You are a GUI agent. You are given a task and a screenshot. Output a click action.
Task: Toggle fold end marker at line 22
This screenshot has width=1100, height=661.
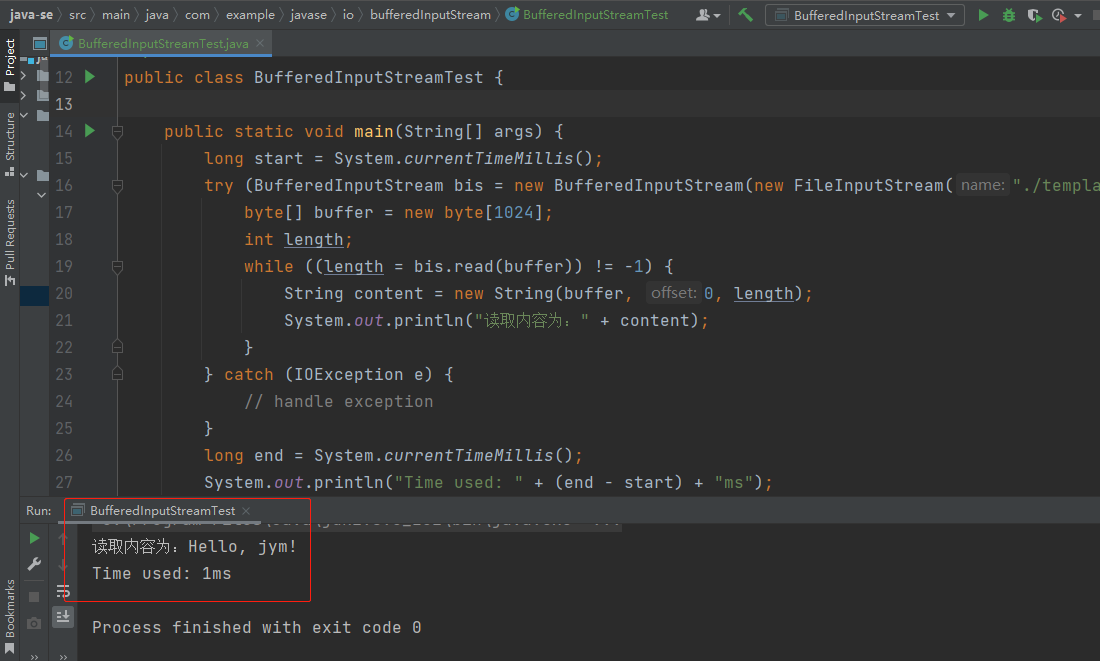click(x=117, y=347)
